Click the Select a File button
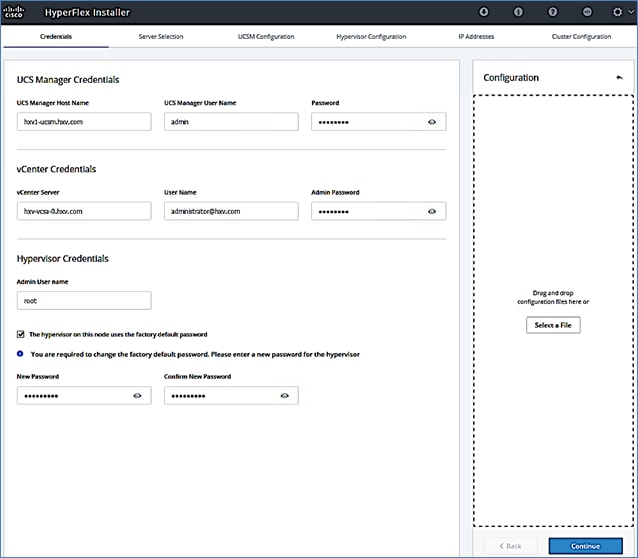The height and width of the screenshot is (558, 638). click(x=553, y=325)
